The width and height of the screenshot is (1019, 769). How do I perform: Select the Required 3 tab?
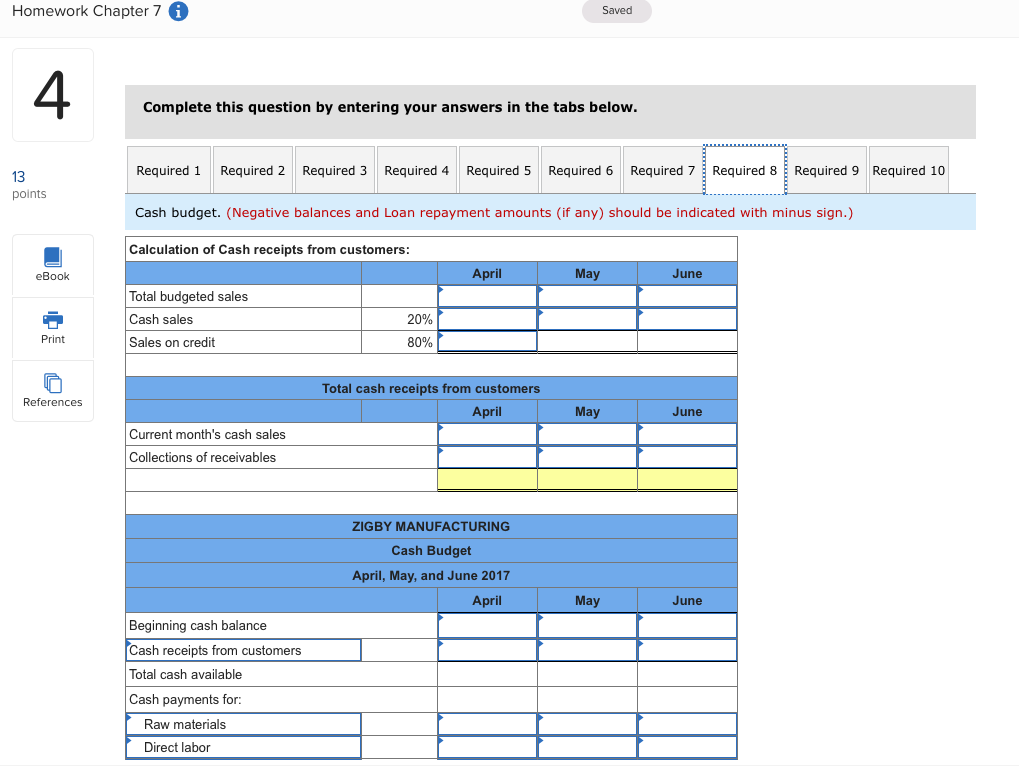click(x=335, y=170)
